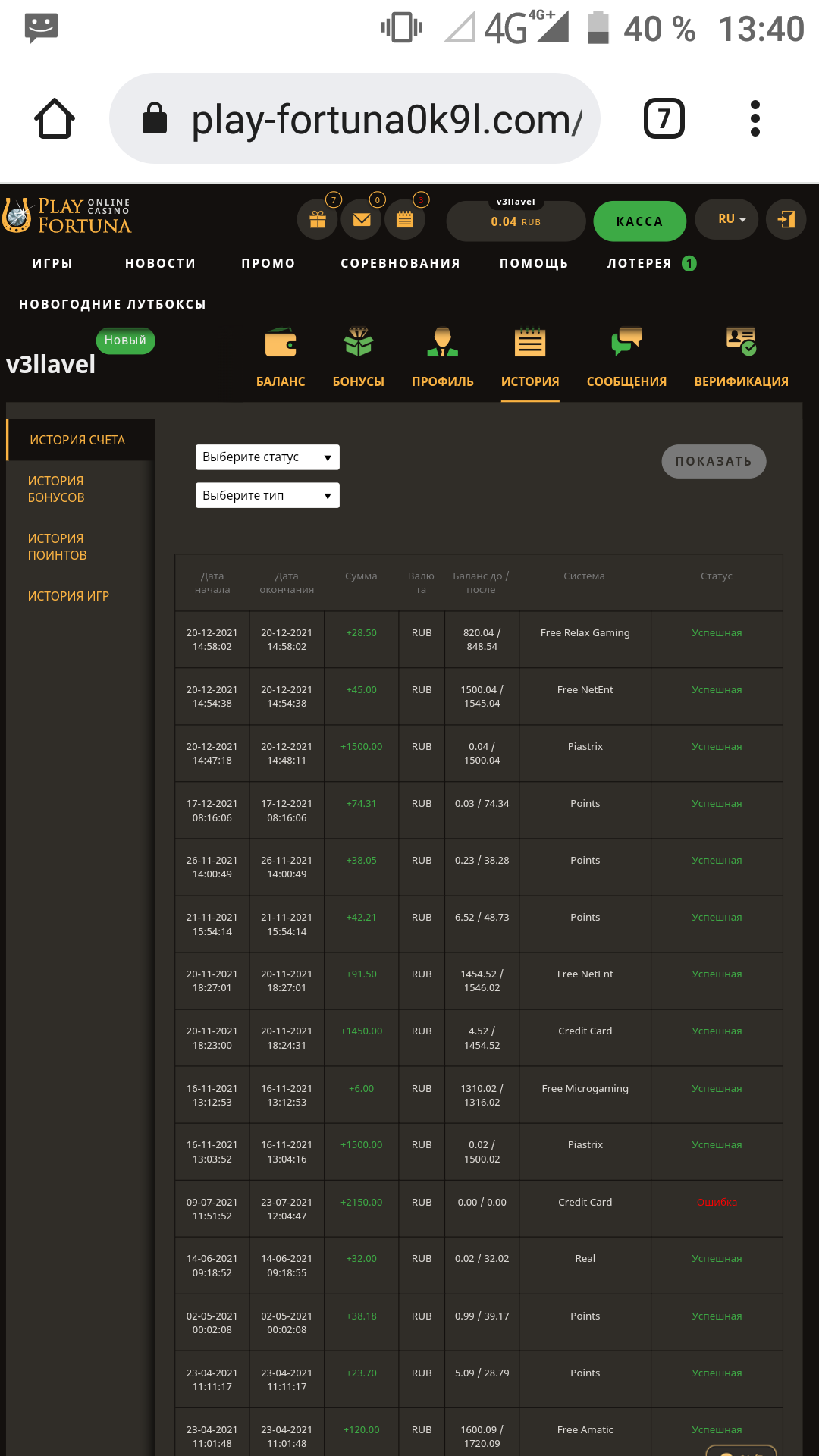Viewport: 819px width, 1456px height.
Task: Open the Выберите статус dropdown
Action: pos(268,457)
